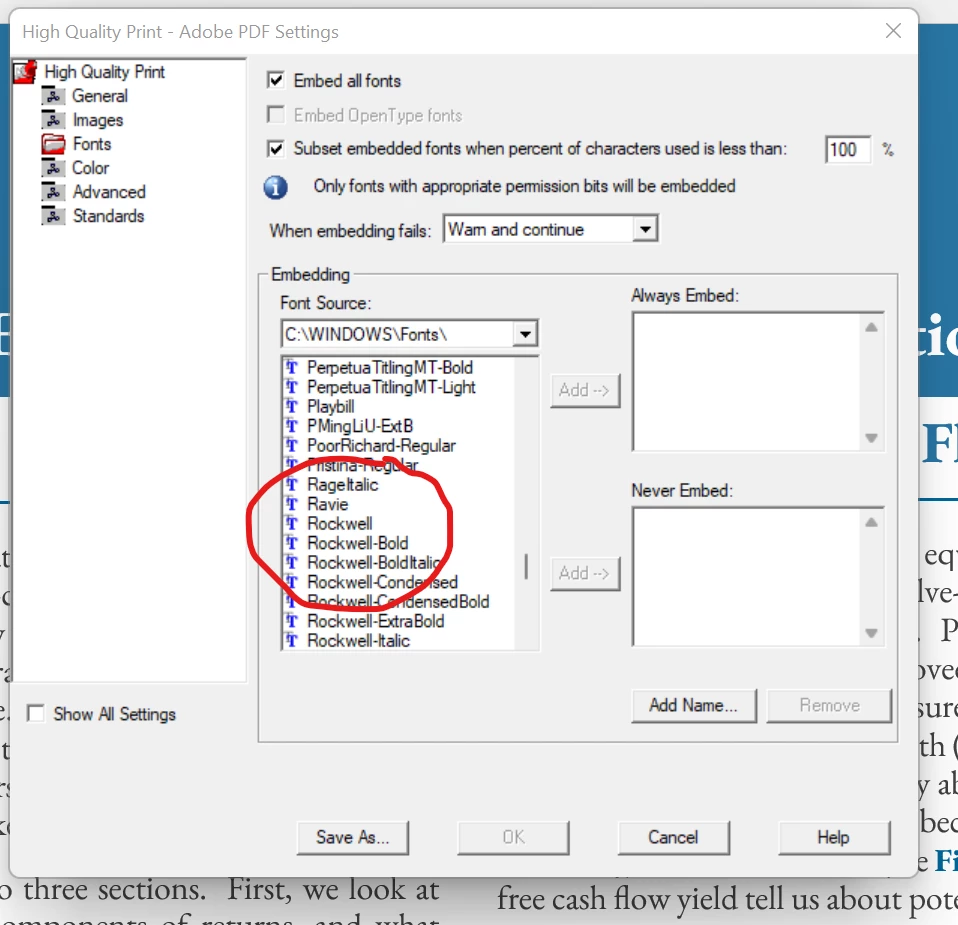Click Add button for Always Embed list
This screenshot has height=925, width=958.
click(x=585, y=390)
